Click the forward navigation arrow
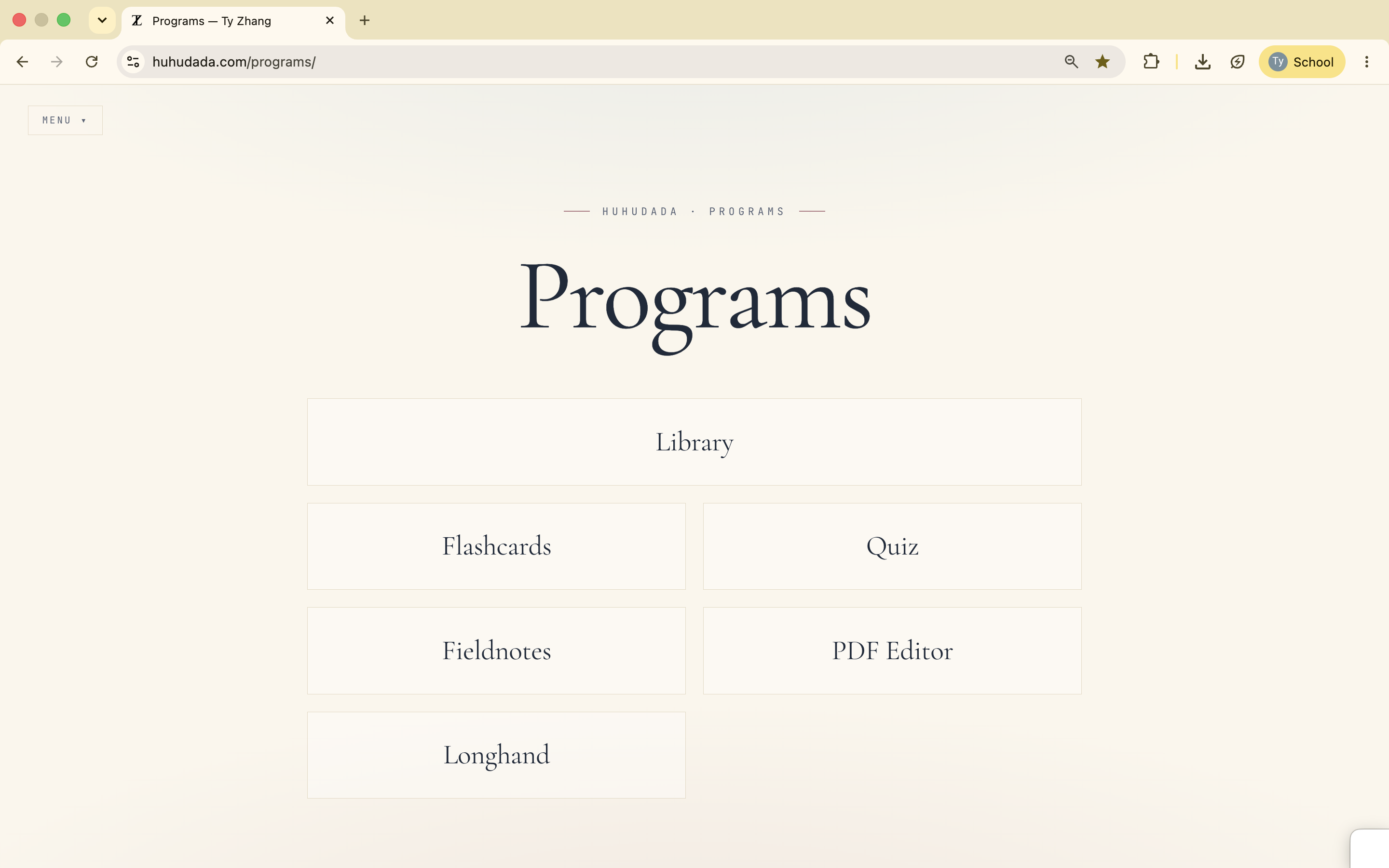This screenshot has width=1389, height=868. [x=56, y=62]
